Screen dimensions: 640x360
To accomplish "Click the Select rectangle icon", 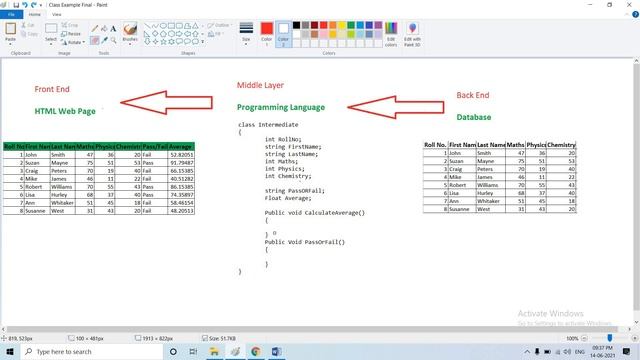I will [51, 29].
